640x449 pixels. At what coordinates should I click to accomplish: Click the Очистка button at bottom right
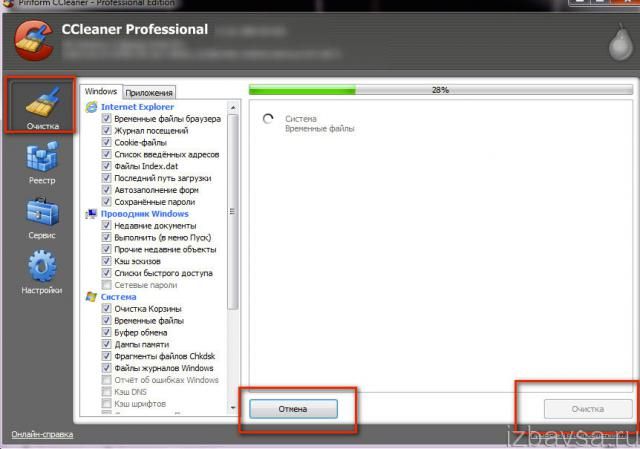click(x=588, y=409)
